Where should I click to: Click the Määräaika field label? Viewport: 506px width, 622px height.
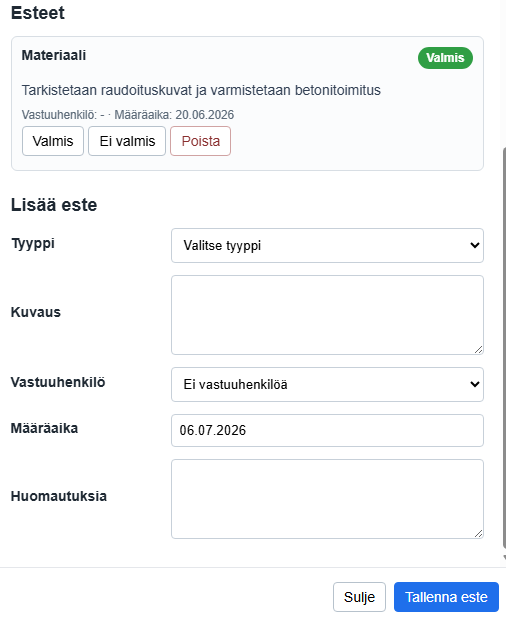tap(44, 428)
